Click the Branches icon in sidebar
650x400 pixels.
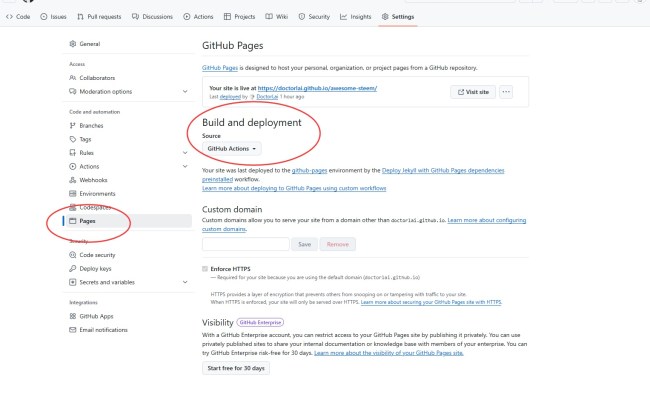click(x=73, y=125)
